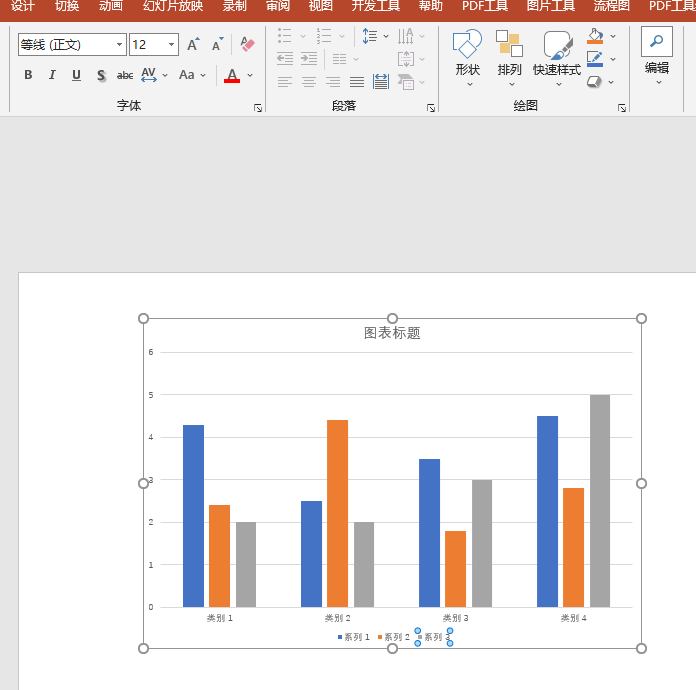Increase font size with the larger A icon
The width and height of the screenshot is (696, 690).
coord(193,44)
